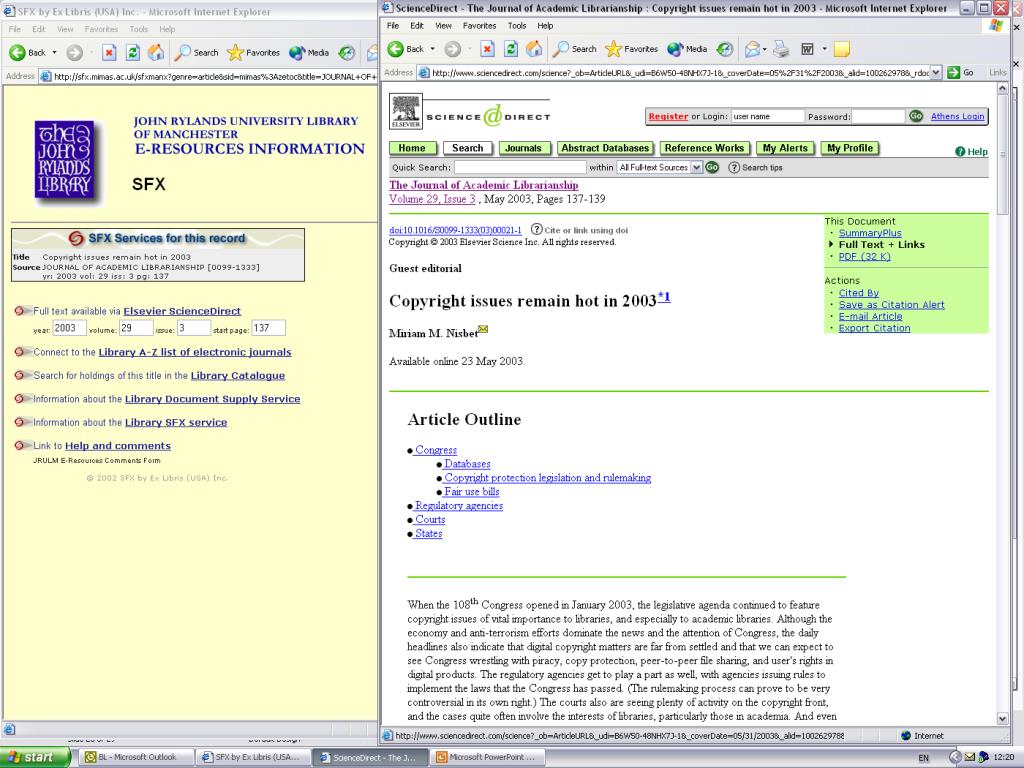Click the SFX target icon beside Full text available
Viewport: 1024px width, 768px height.
[22, 311]
